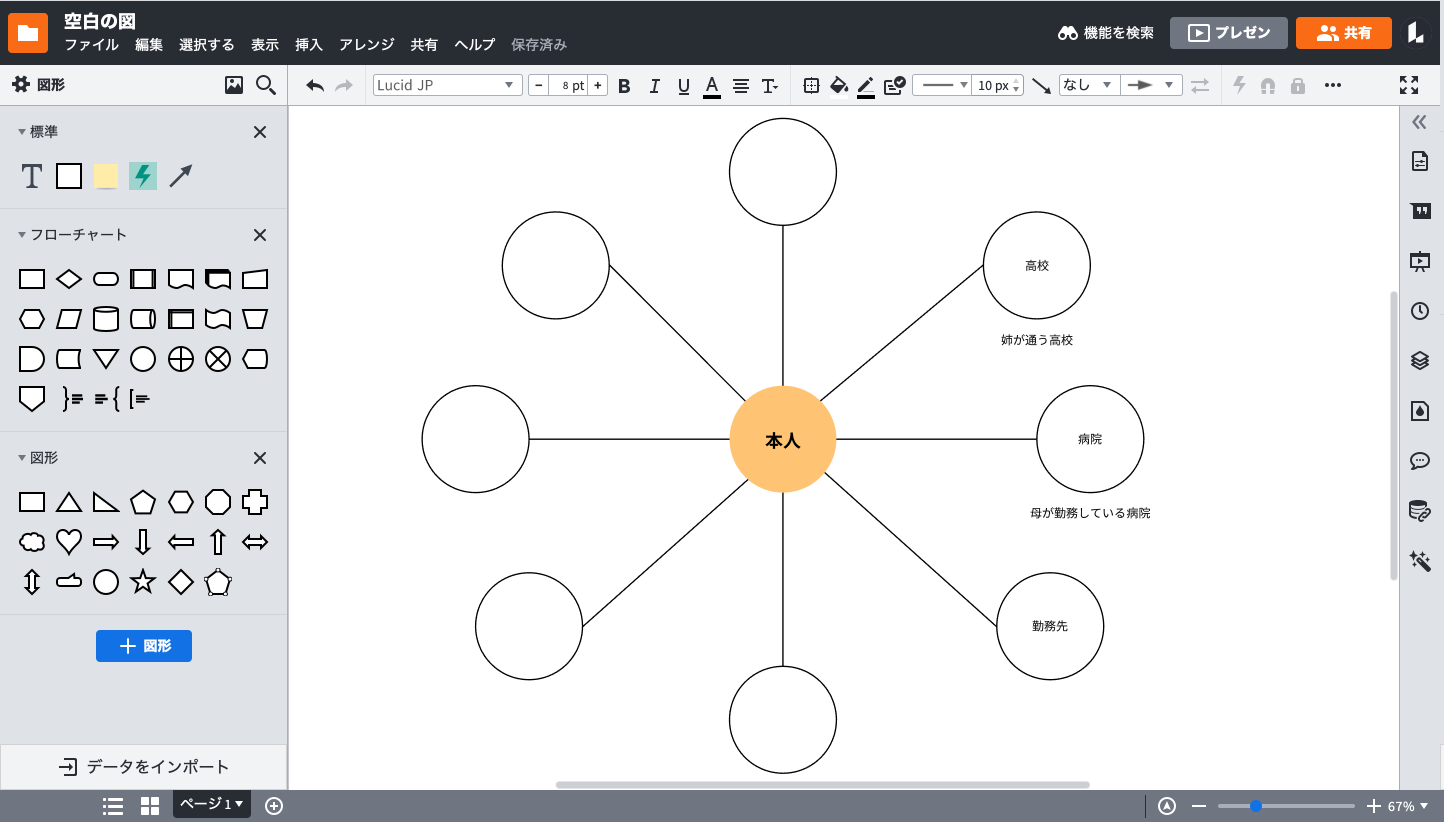Open the layers panel in right sidebar
The width and height of the screenshot is (1444, 822).
point(1419,361)
